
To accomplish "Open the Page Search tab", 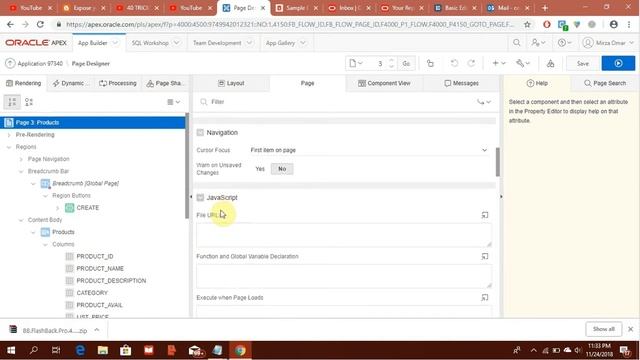I will 605,83.
